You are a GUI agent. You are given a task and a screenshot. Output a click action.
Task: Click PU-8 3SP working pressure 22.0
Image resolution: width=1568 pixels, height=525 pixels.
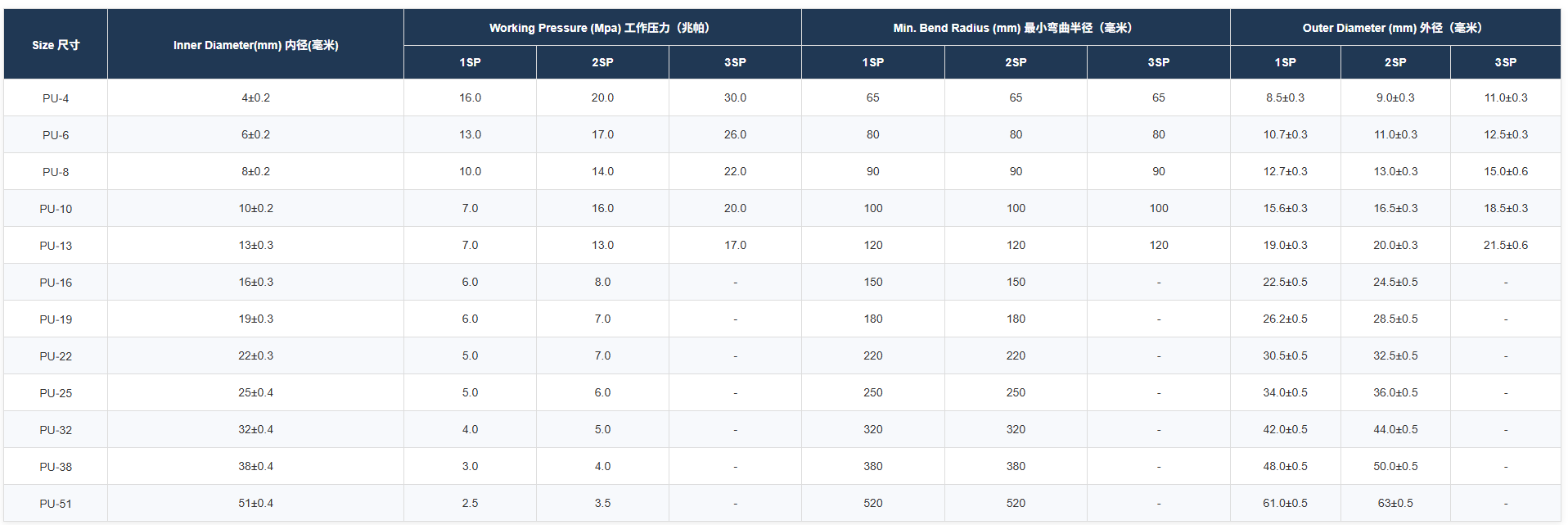[x=735, y=171]
